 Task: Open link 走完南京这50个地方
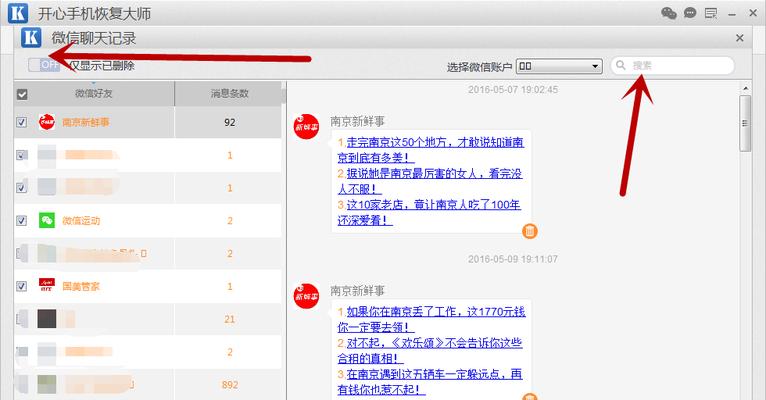tap(430, 150)
